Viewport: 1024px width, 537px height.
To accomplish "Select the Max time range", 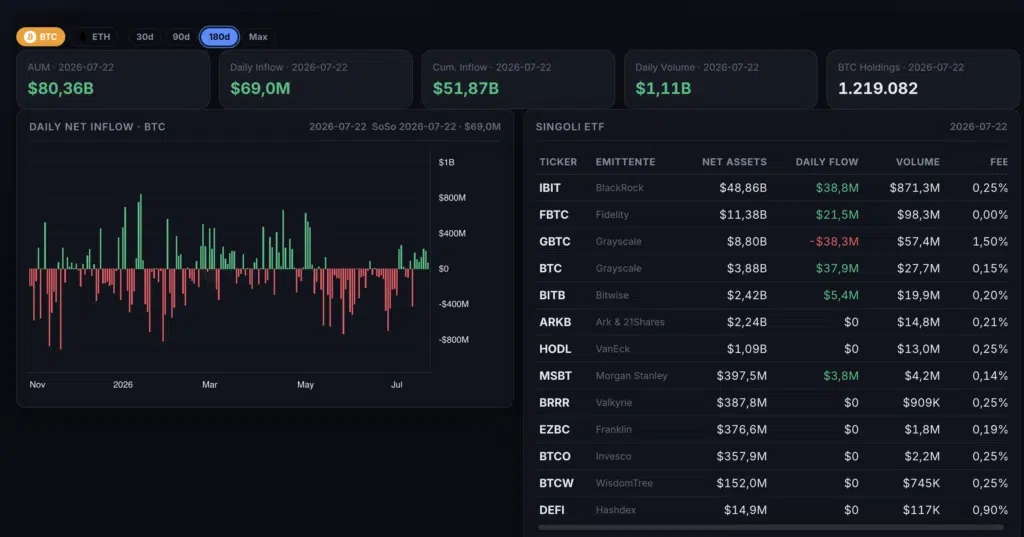I will click(x=258, y=37).
